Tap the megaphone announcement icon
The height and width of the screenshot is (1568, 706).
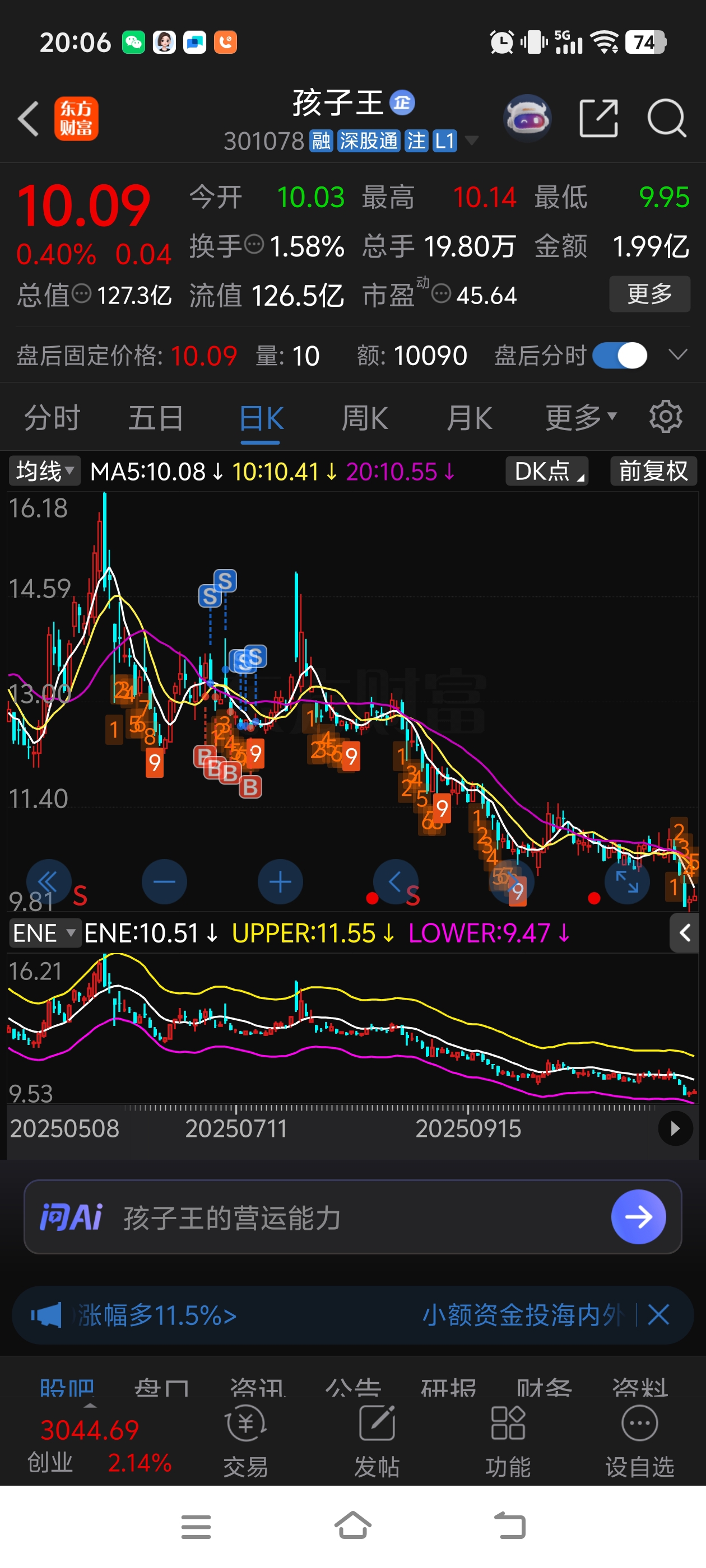[x=47, y=1315]
